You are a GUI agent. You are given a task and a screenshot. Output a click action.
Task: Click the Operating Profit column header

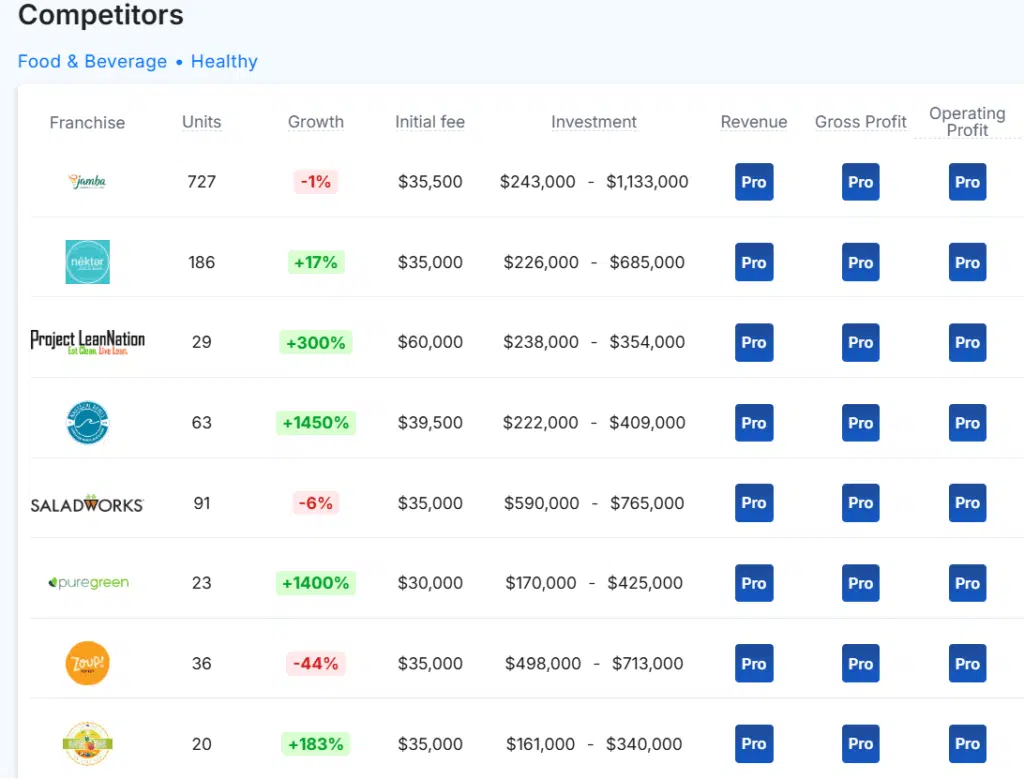[x=967, y=122]
